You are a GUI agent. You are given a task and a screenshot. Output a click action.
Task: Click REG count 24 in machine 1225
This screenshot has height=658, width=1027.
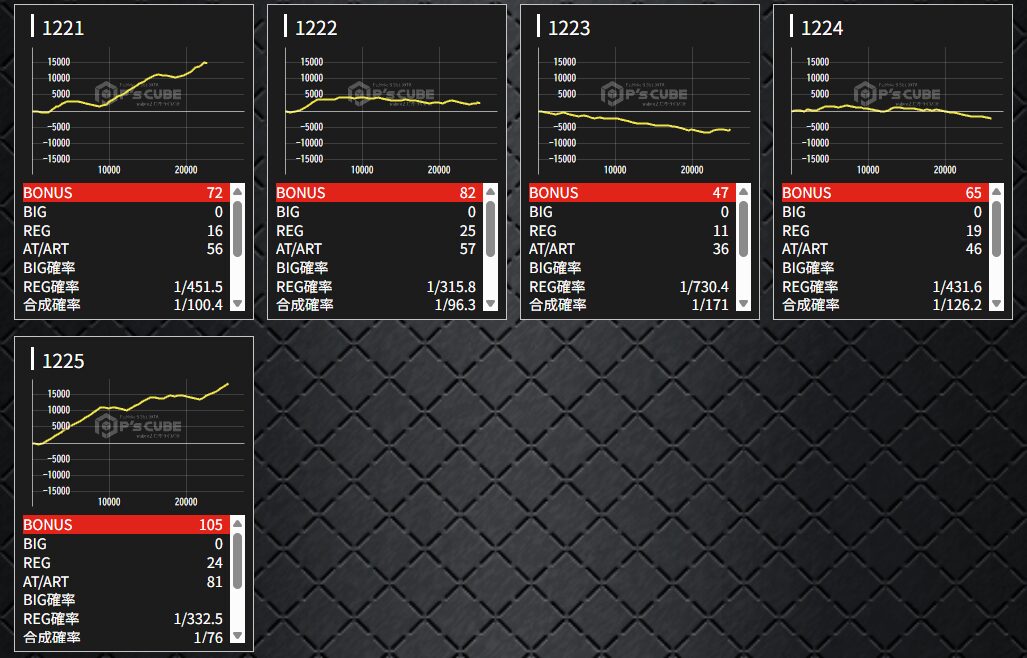pos(215,562)
